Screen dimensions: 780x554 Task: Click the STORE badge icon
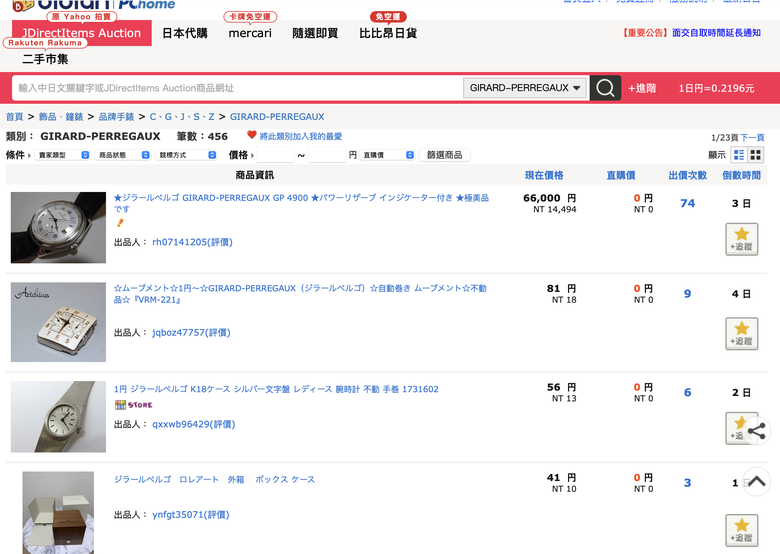click(x=133, y=405)
